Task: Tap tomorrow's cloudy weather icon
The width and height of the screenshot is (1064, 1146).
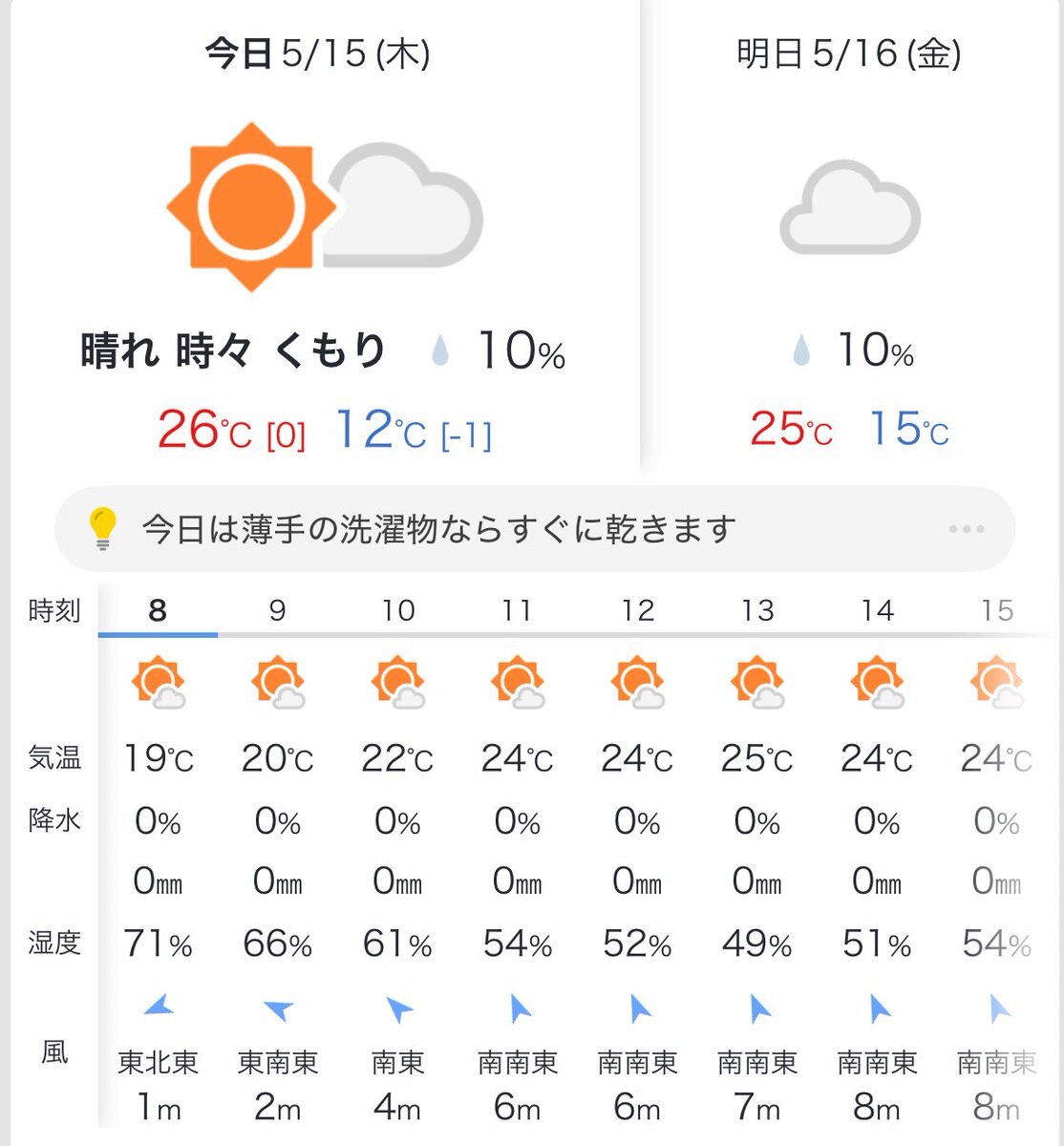Action: 850,207
